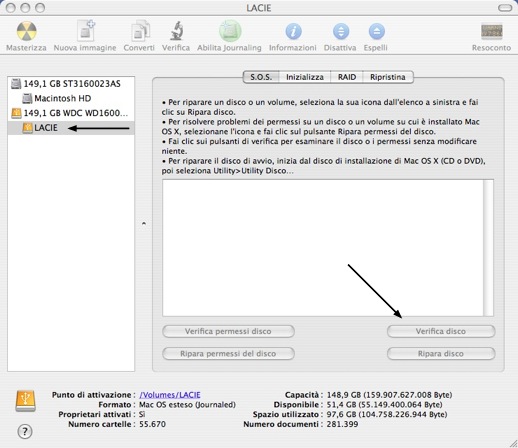Click the Ripara disco button
518x448 pixels.
[441, 354]
